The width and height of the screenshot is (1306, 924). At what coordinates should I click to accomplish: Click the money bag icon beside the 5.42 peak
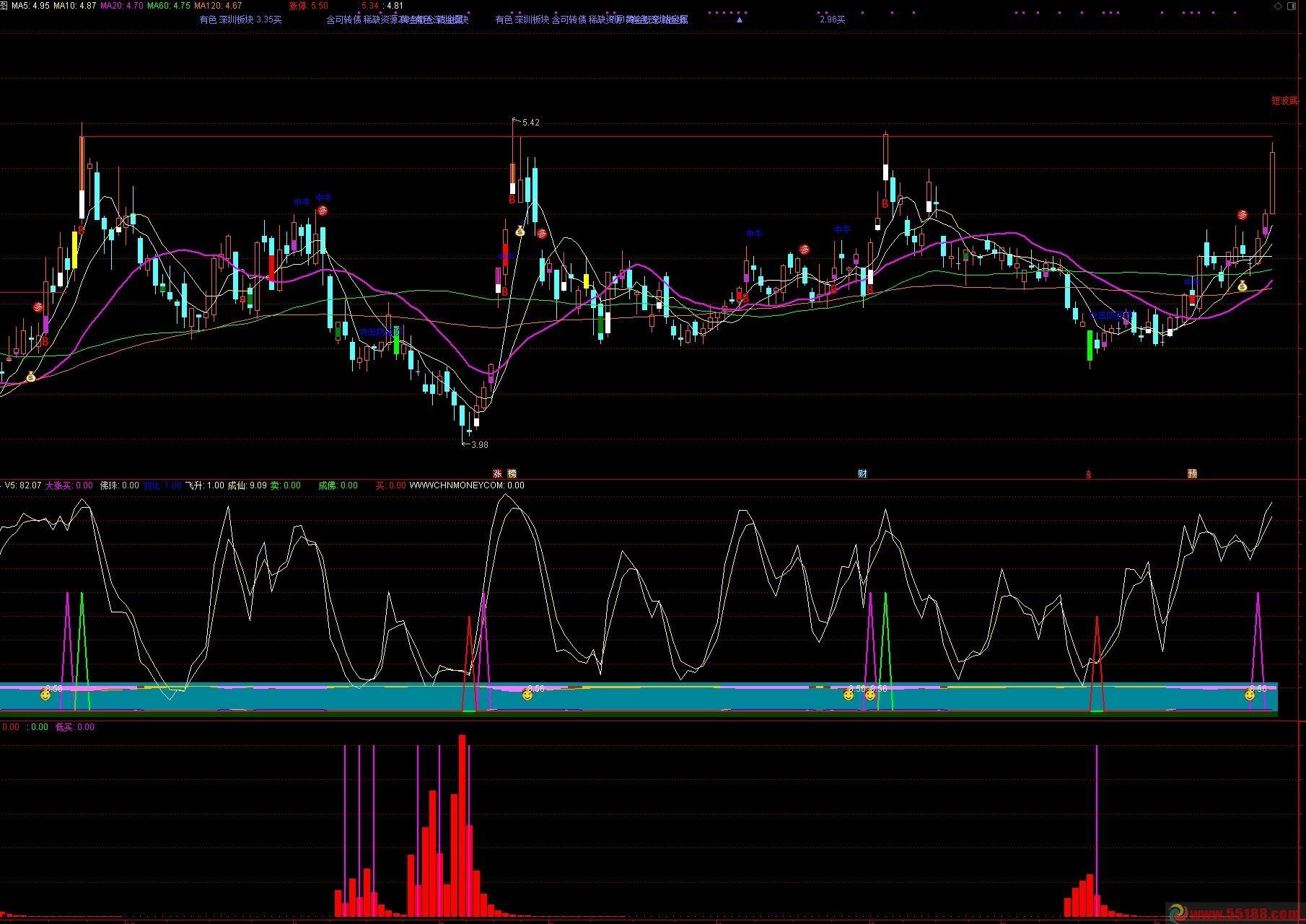(520, 231)
